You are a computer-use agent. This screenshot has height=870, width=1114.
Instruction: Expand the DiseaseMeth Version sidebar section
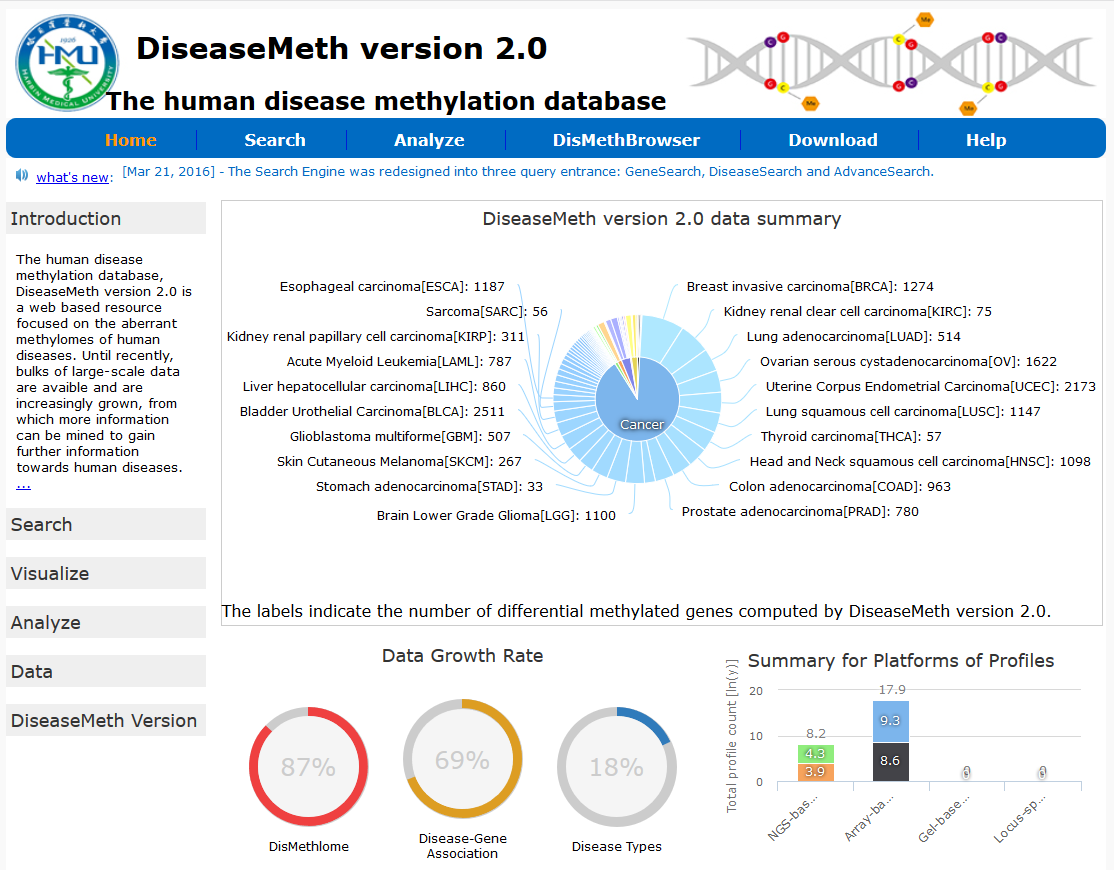106,720
